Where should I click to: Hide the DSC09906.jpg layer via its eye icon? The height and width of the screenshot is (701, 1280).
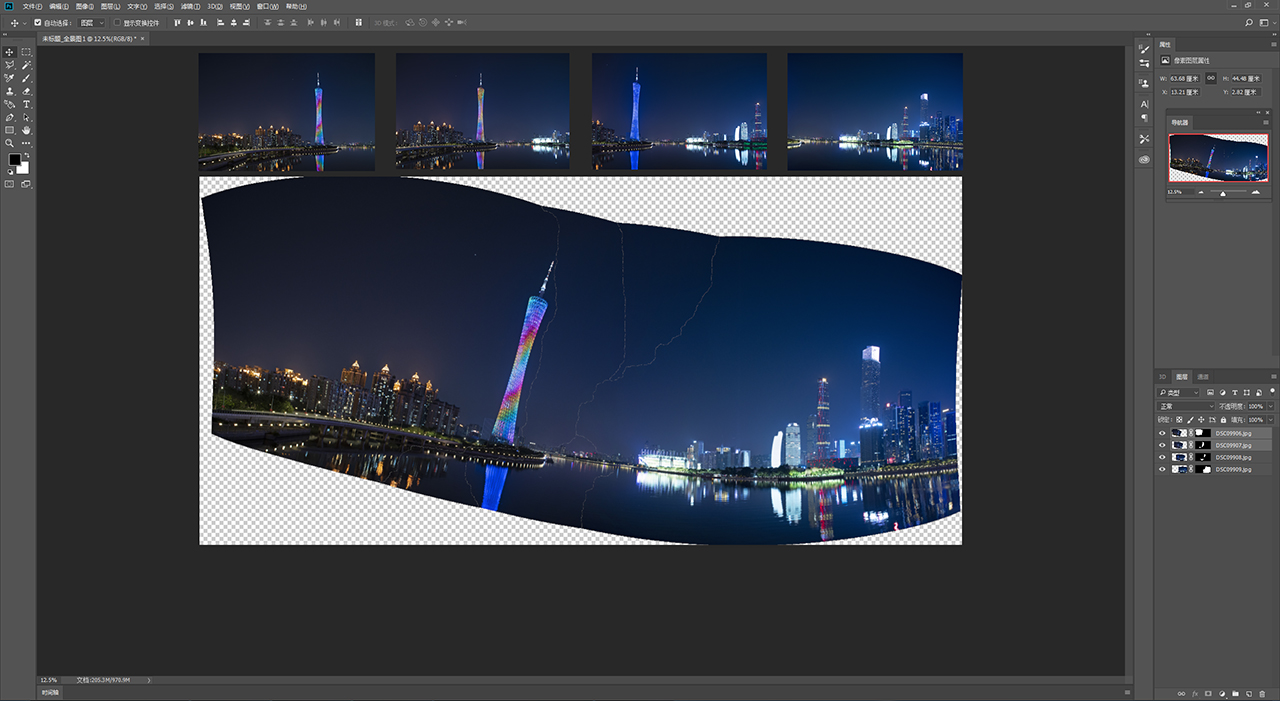click(1162, 433)
